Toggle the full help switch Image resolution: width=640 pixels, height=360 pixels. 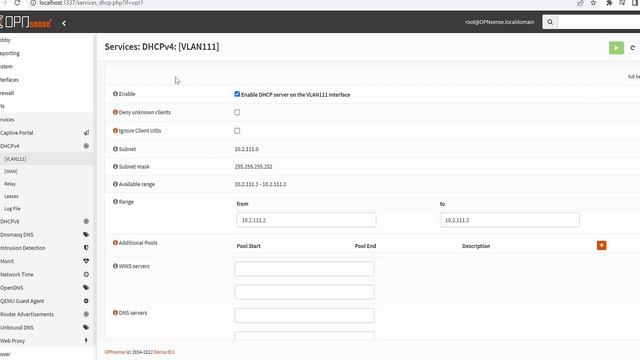pos(634,77)
